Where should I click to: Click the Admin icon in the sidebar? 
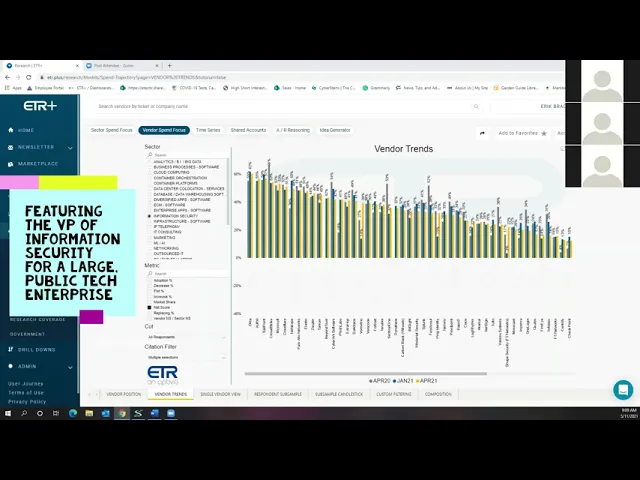tap(11, 366)
